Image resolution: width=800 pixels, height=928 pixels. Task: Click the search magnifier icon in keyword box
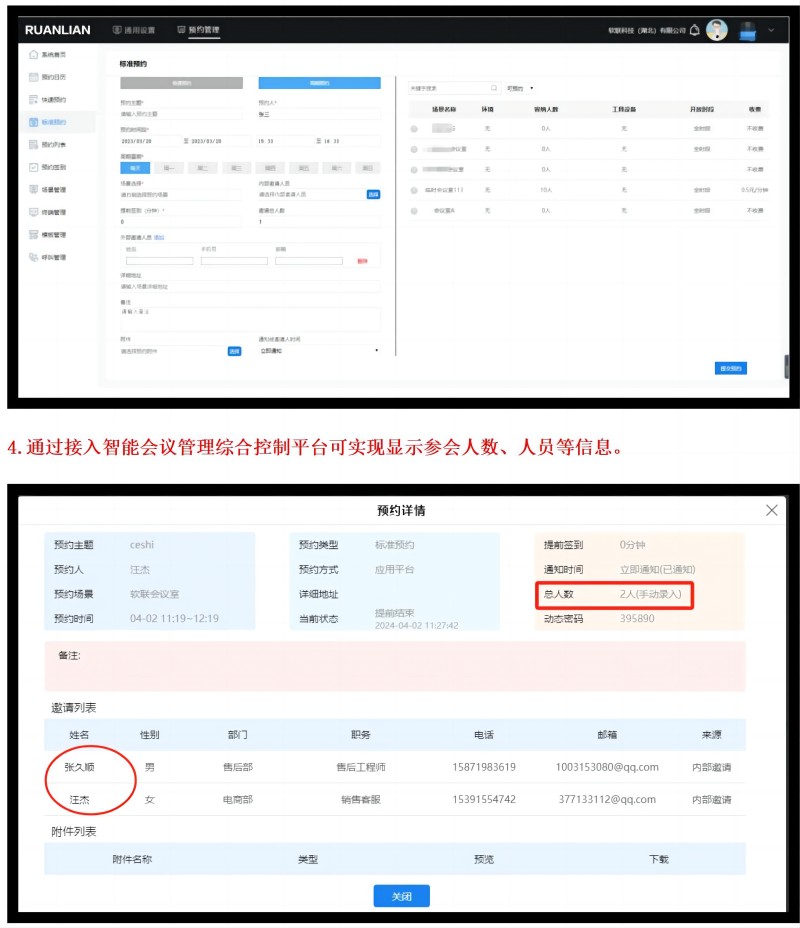point(493,88)
